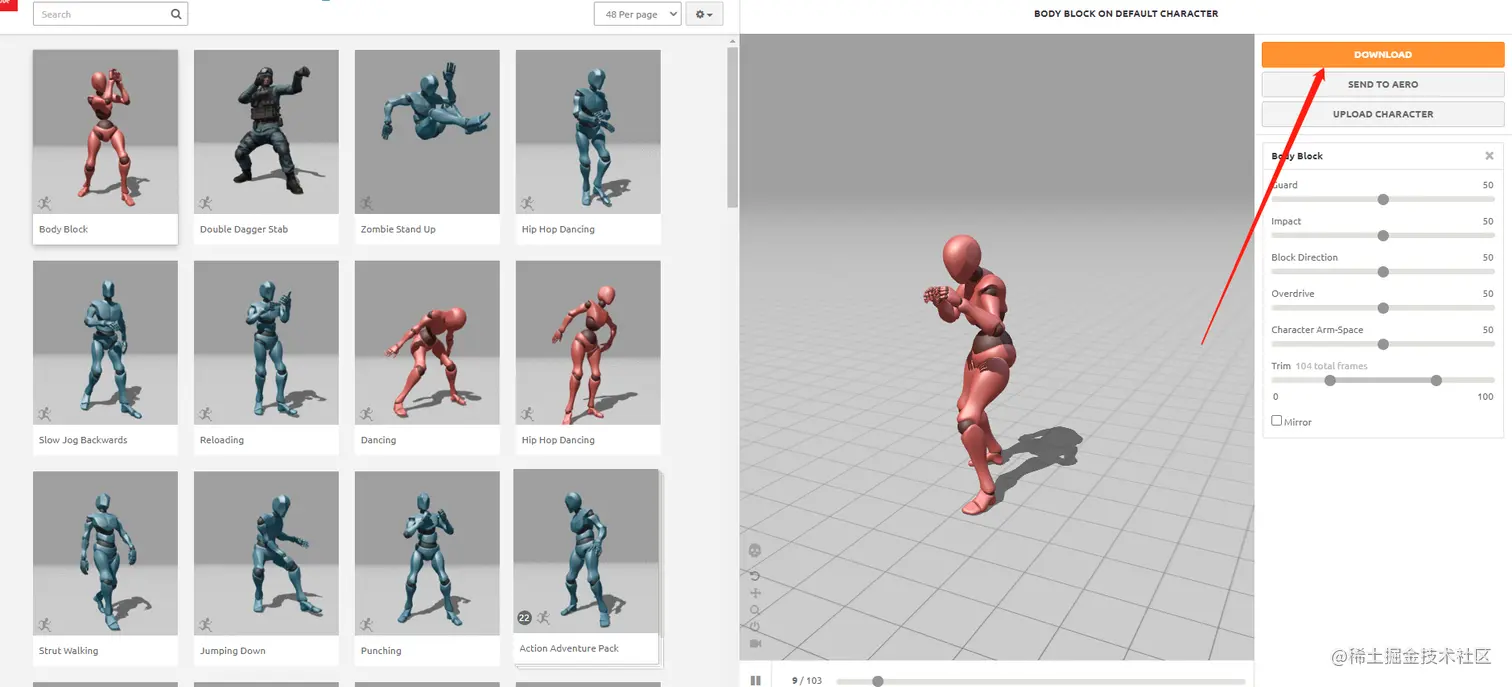Pause the animation playback
The image size is (1512, 687).
pos(755,681)
